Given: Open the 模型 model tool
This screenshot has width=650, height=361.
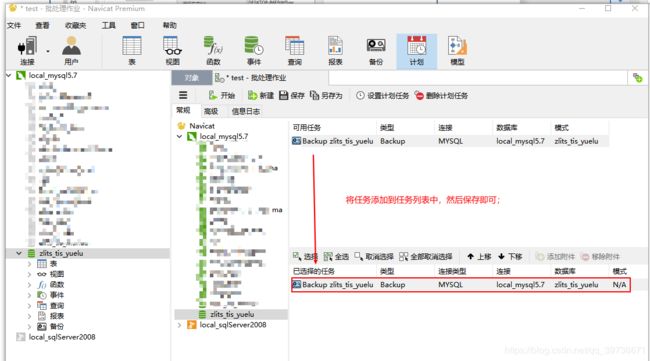Looking at the screenshot, I should click(457, 51).
